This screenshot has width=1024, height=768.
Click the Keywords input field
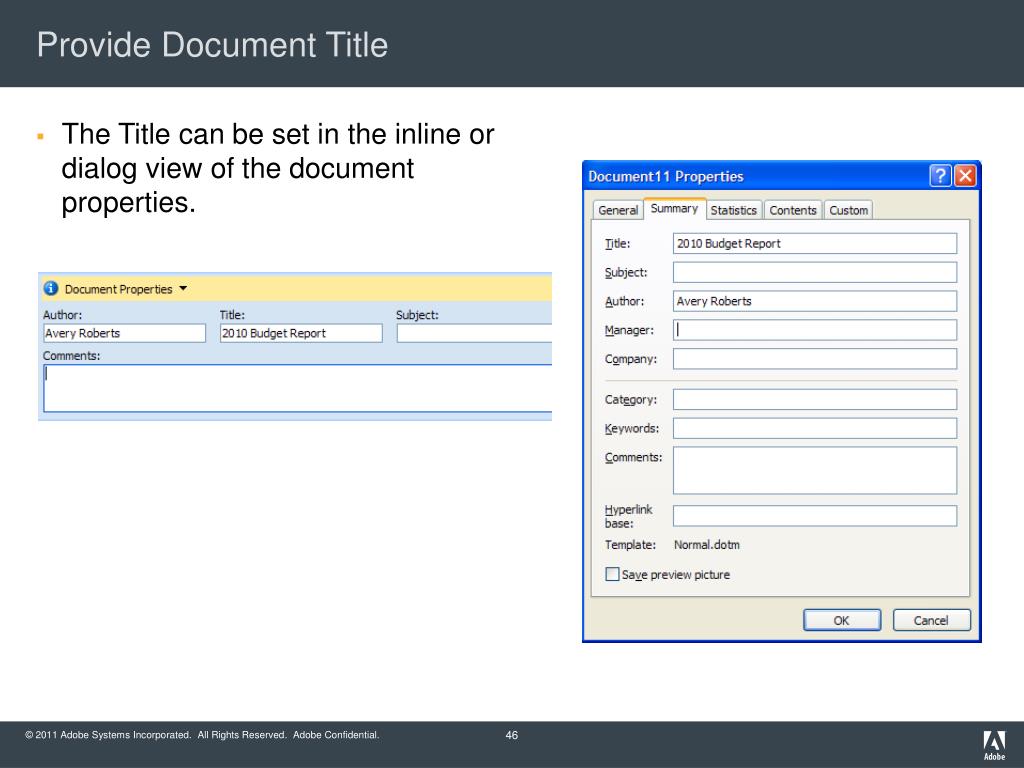pyautogui.click(x=815, y=428)
